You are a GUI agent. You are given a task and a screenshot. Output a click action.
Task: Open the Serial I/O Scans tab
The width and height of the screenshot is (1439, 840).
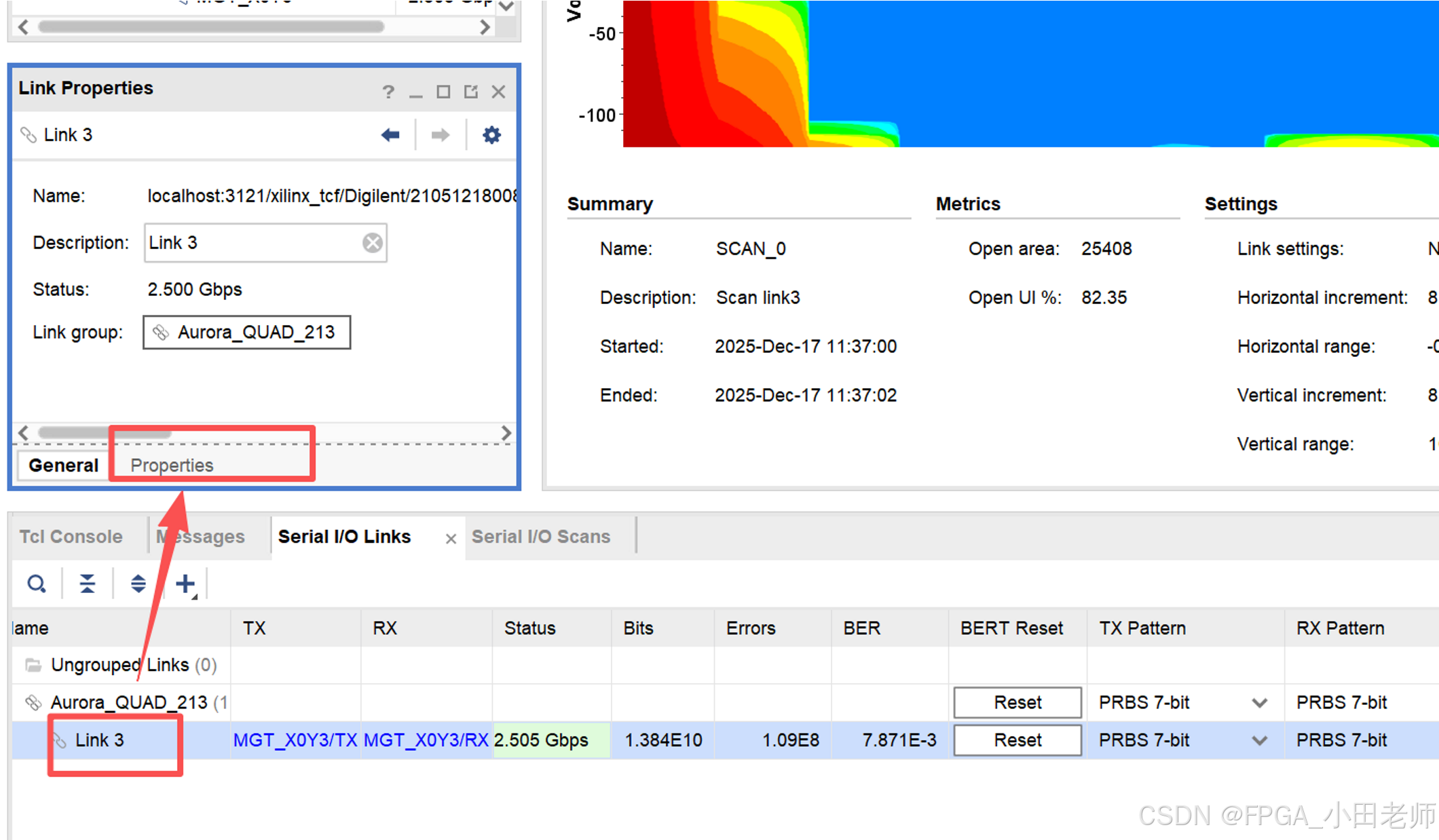pyautogui.click(x=541, y=537)
